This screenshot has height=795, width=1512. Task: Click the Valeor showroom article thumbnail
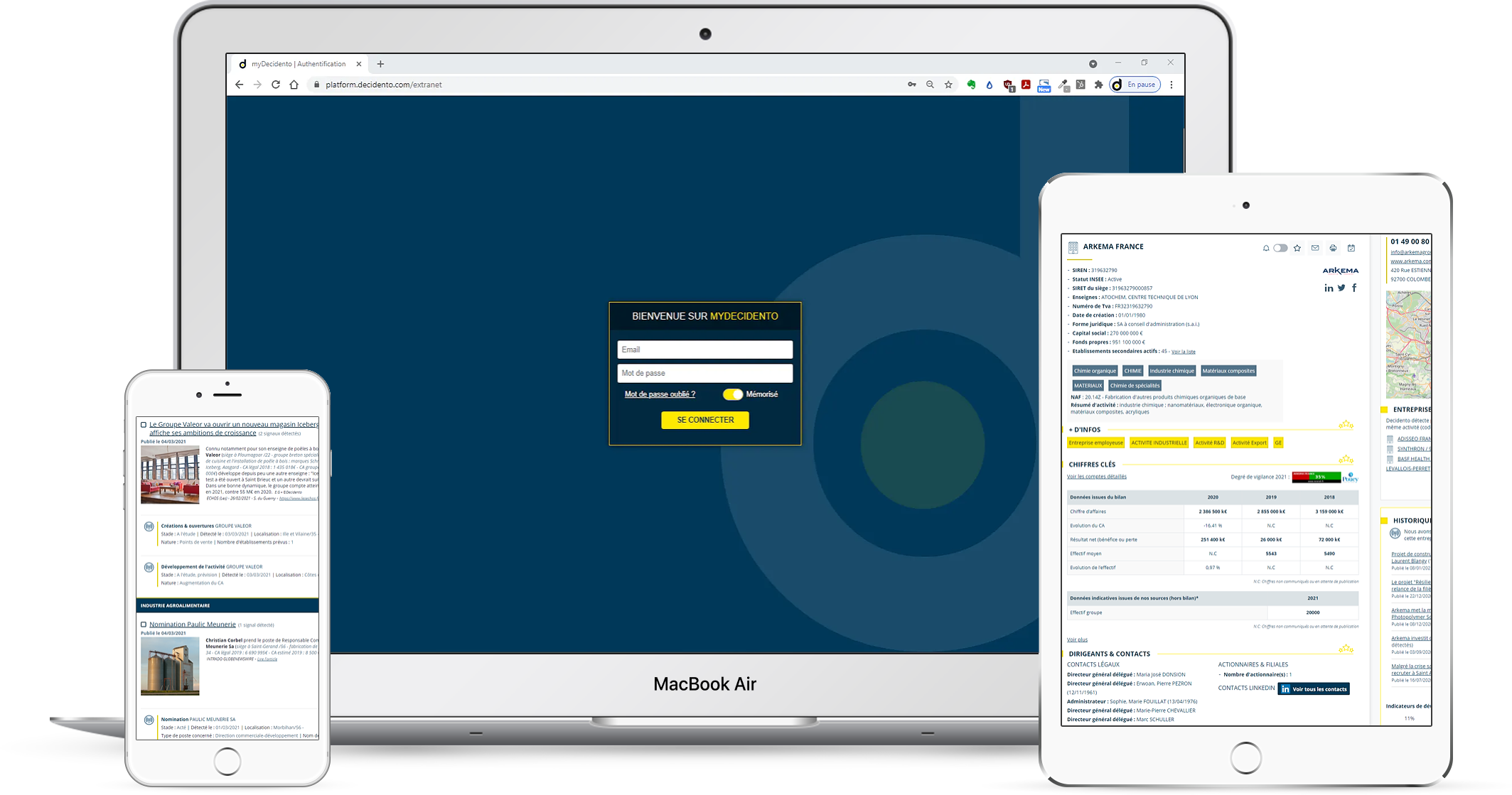click(x=170, y=475)
